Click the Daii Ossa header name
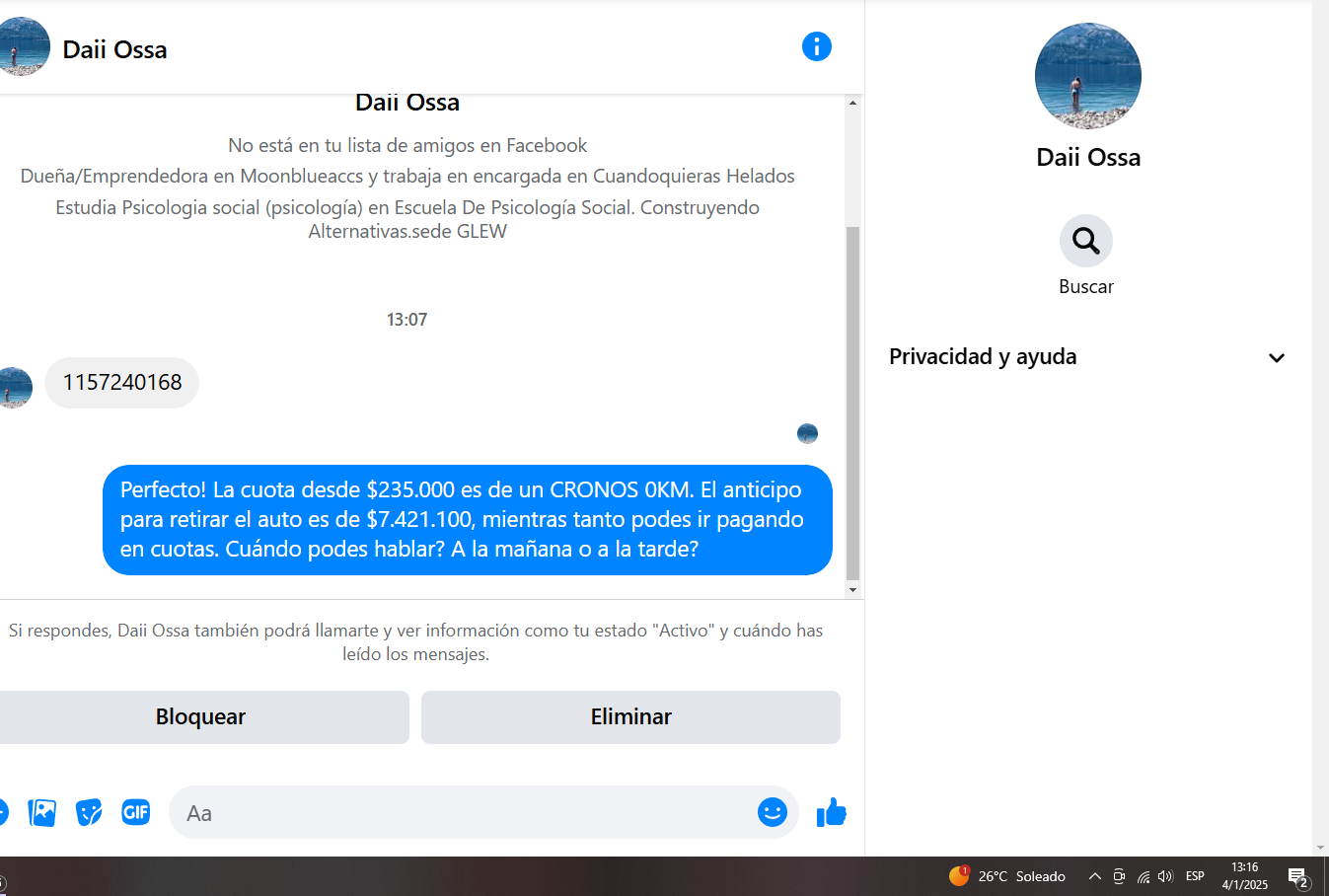Viewport: 1329px width, 896px height. [x=114, y=49]
